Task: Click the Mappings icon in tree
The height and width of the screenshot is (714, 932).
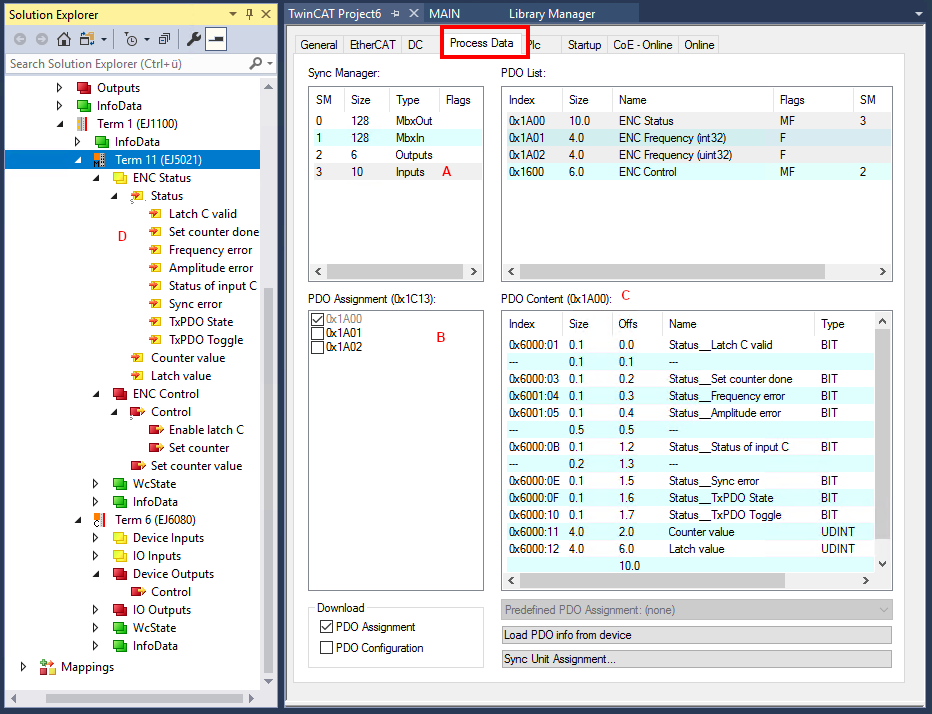Action: (x=47, y=667)
